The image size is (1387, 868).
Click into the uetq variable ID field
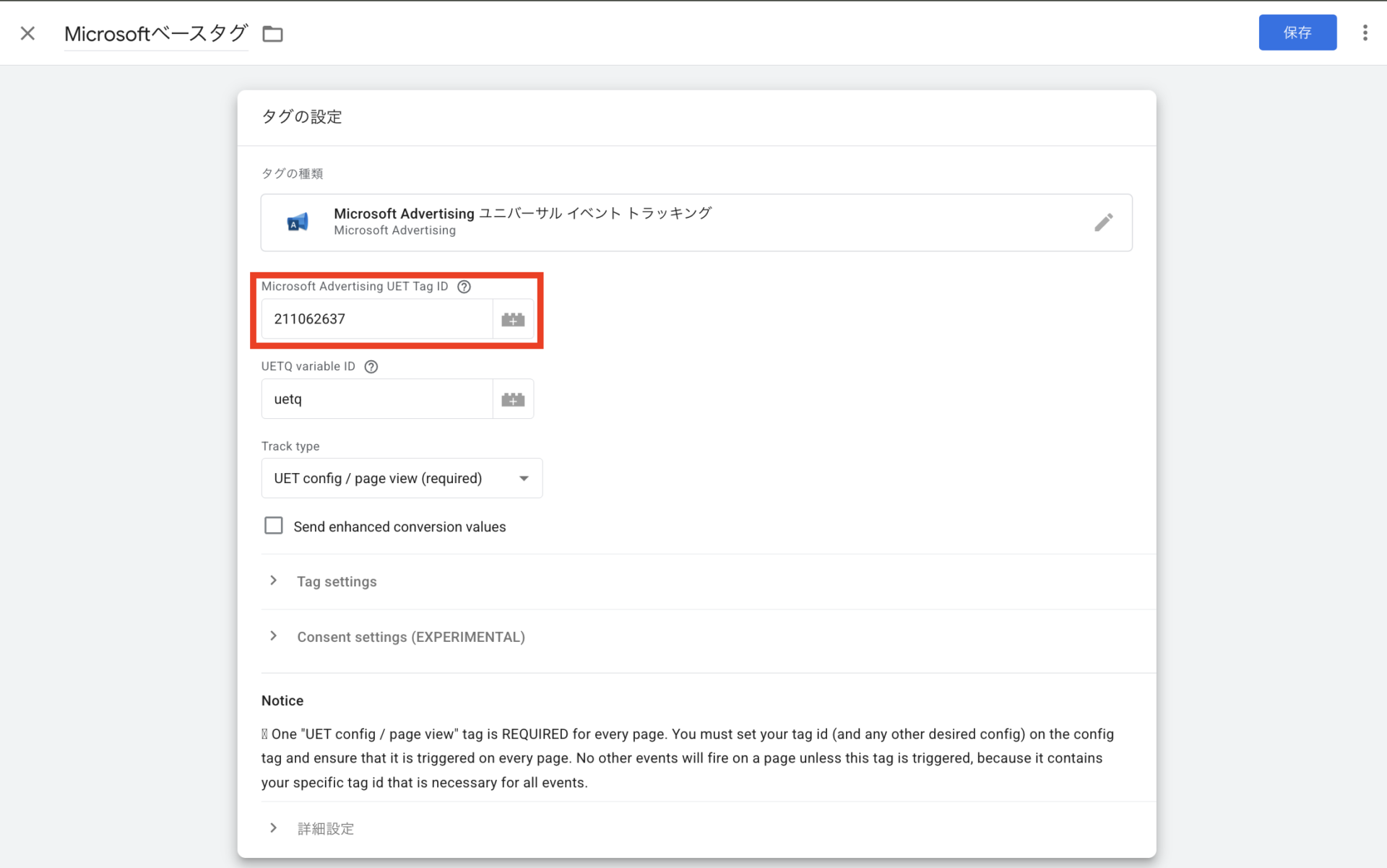[377, 399]
